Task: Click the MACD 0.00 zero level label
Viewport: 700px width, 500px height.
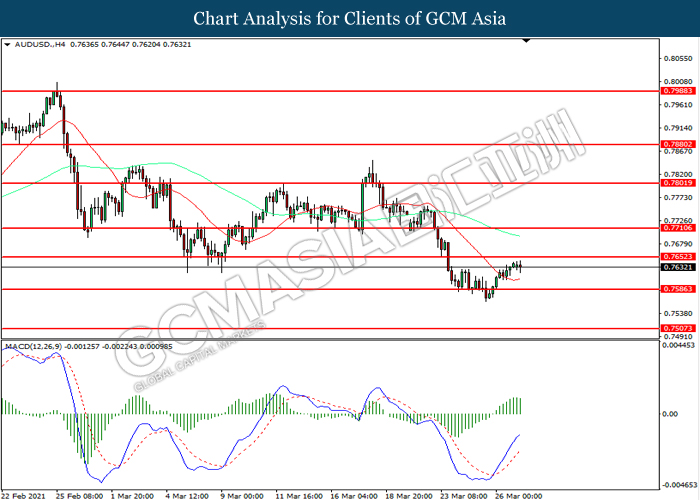Action: coord(670,414)
